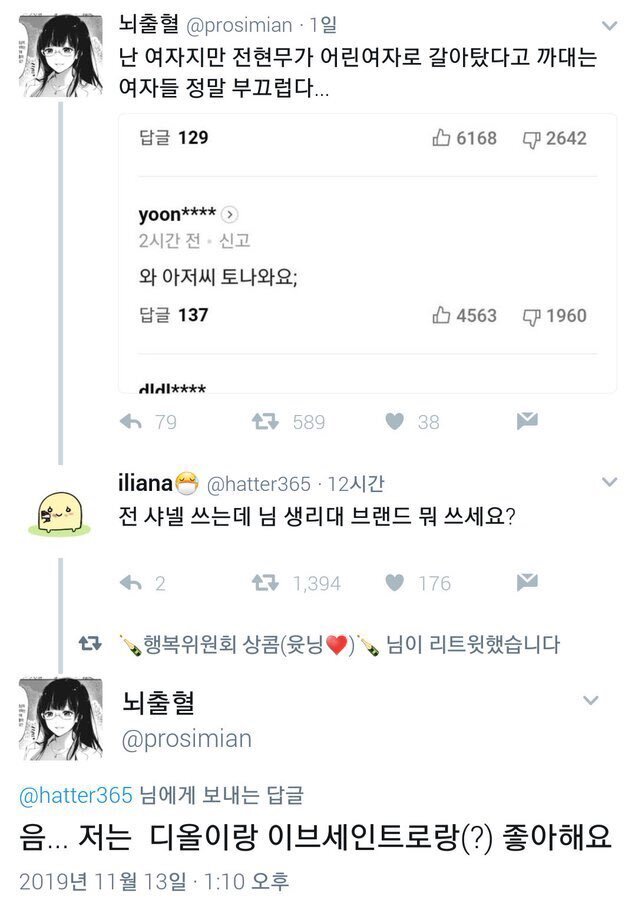Open dropdown arrow beside bottom 뇌출혈 tweet

[591, 701]
